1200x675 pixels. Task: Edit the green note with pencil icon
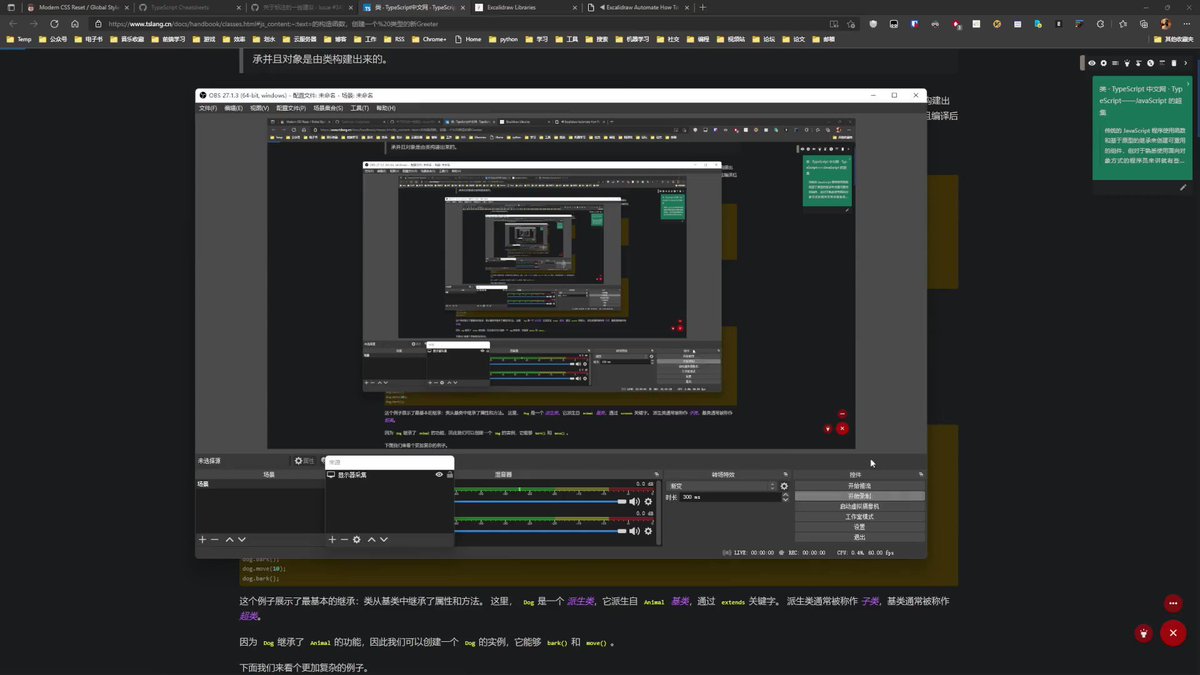[x=1183, y=188]
